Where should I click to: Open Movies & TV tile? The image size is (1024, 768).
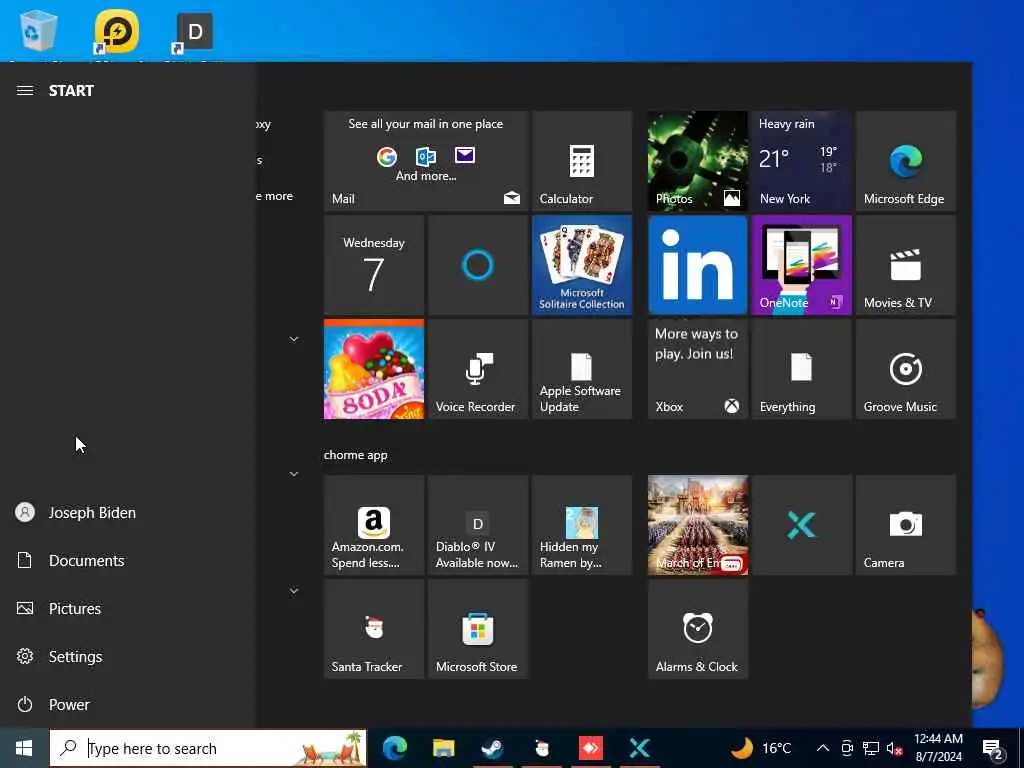pyautogui.click(x=906, y=265)
